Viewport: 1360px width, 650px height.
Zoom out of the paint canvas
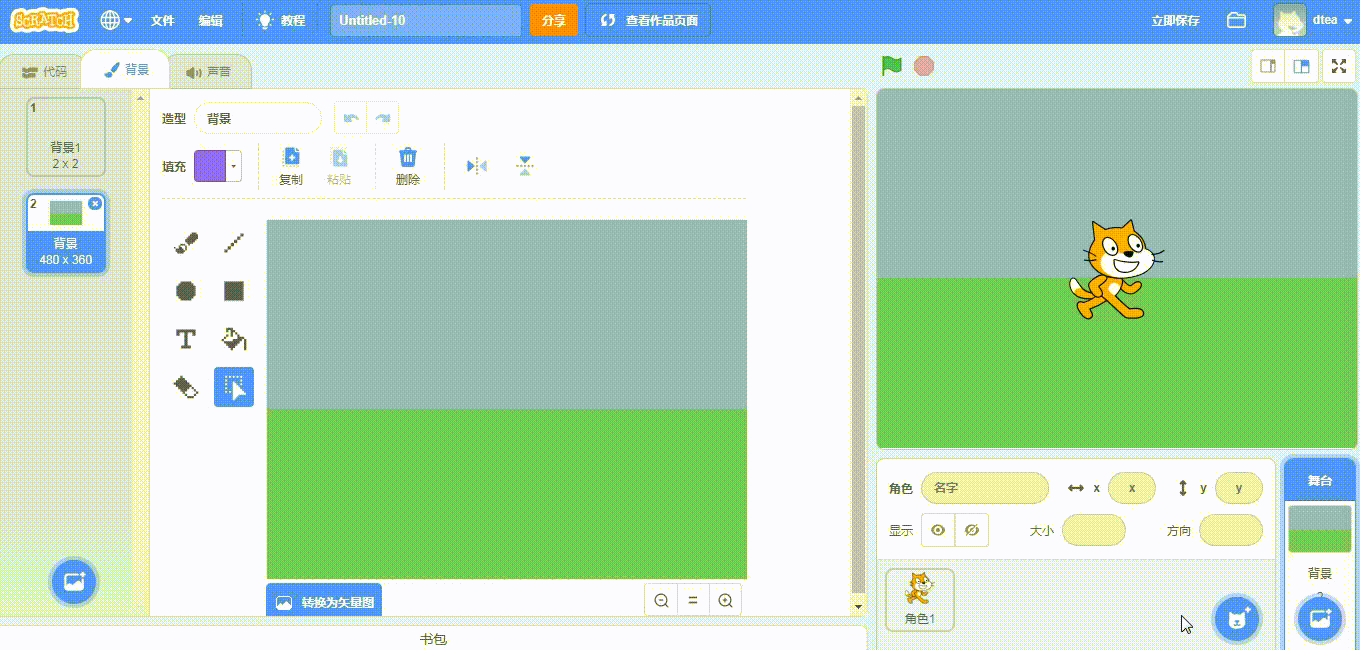tap(661, 601)
